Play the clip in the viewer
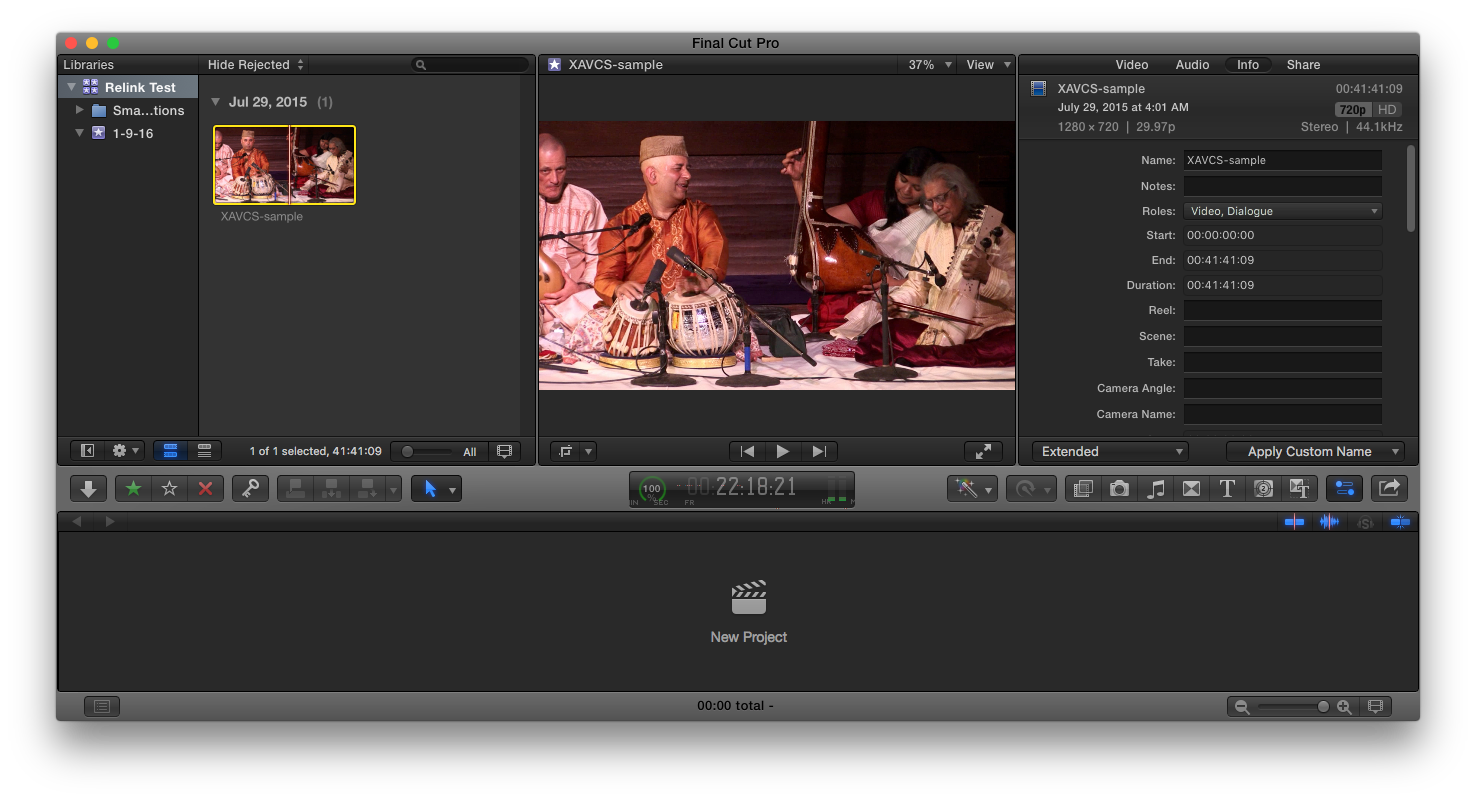The image size is (1476, 801). tap(783, 451)
